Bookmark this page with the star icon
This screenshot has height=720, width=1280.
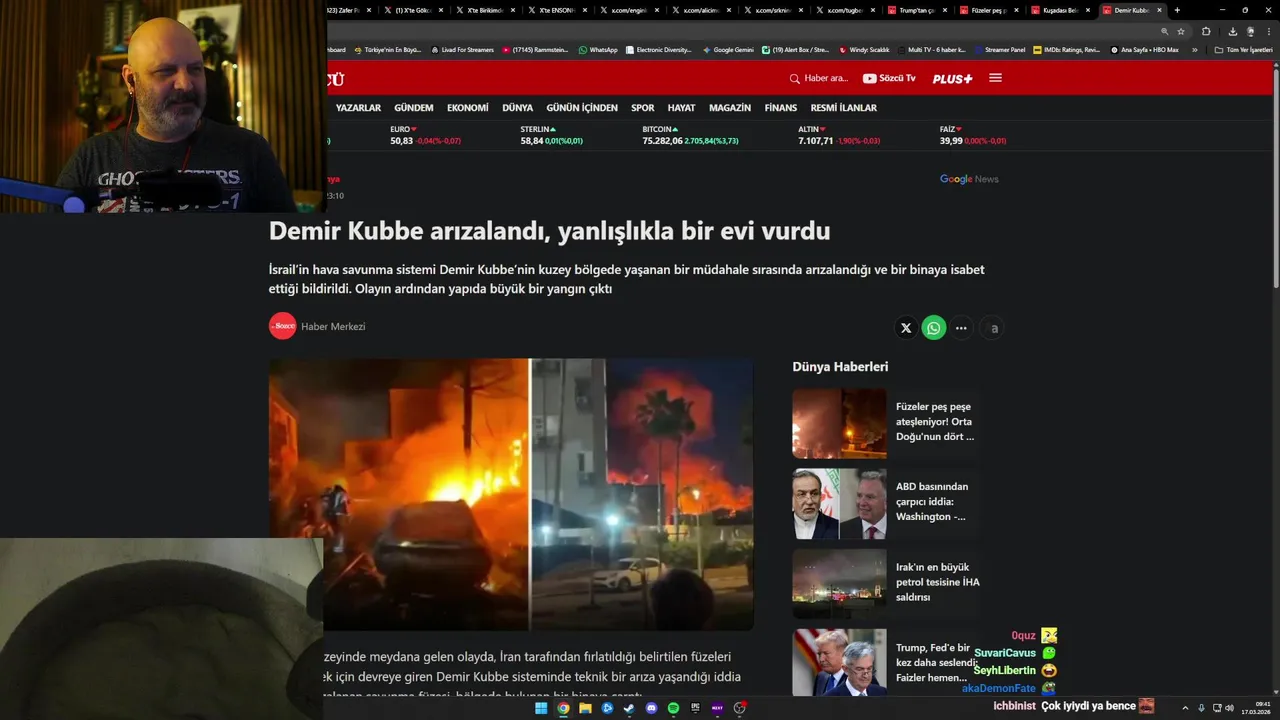click(x=1181, y=31)
